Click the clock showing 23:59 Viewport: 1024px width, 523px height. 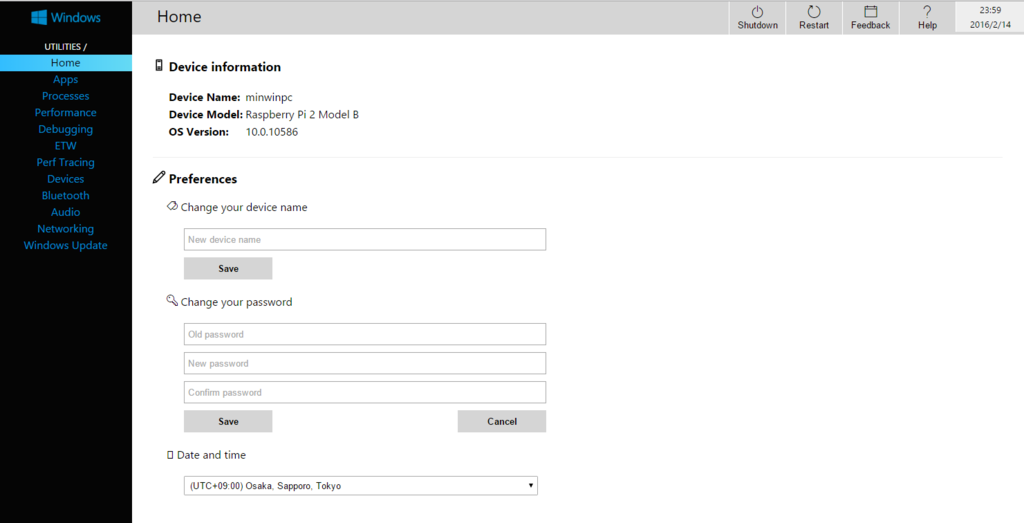990,10
